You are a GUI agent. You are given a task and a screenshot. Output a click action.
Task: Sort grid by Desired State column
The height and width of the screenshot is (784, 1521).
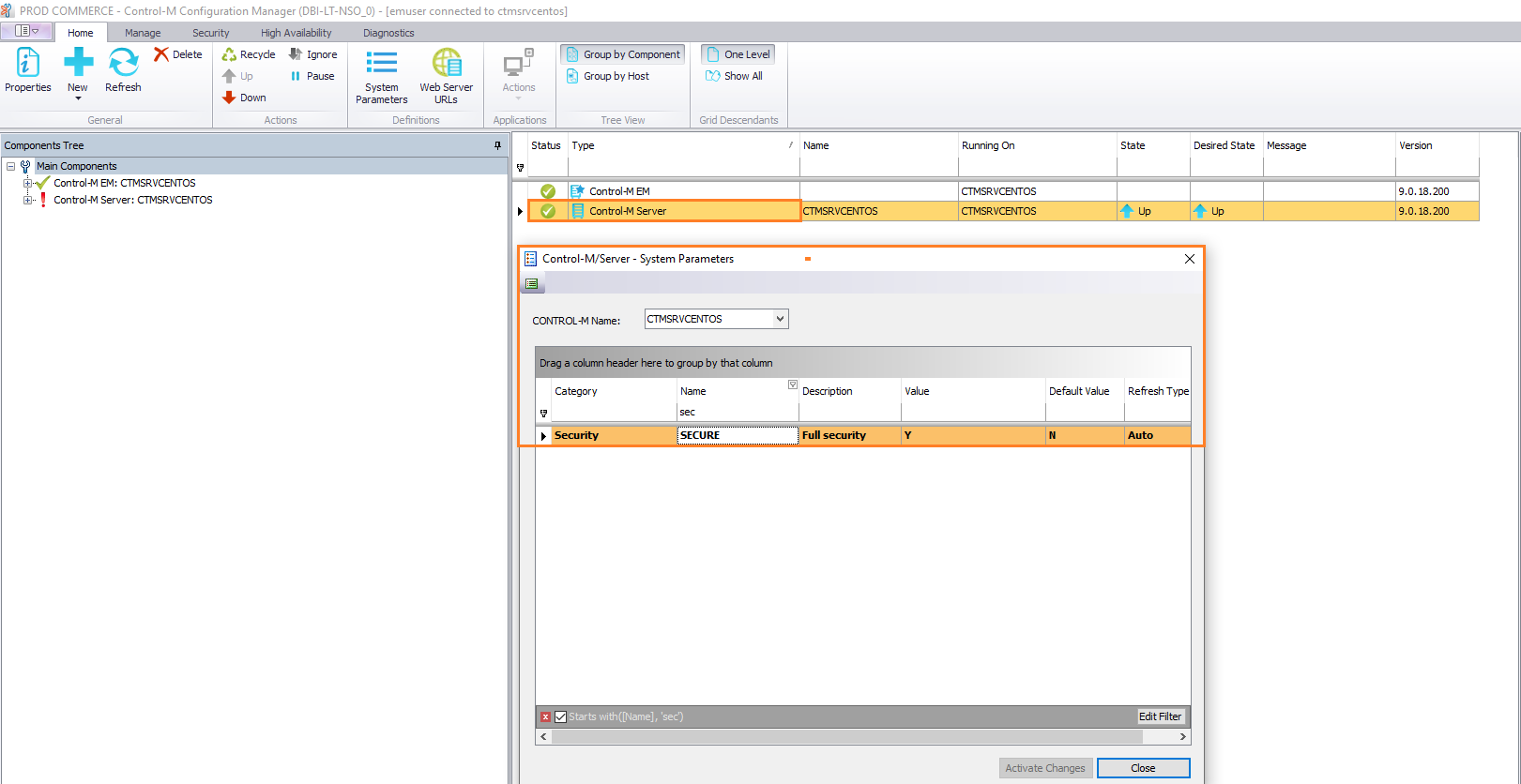coord(1225,145)
